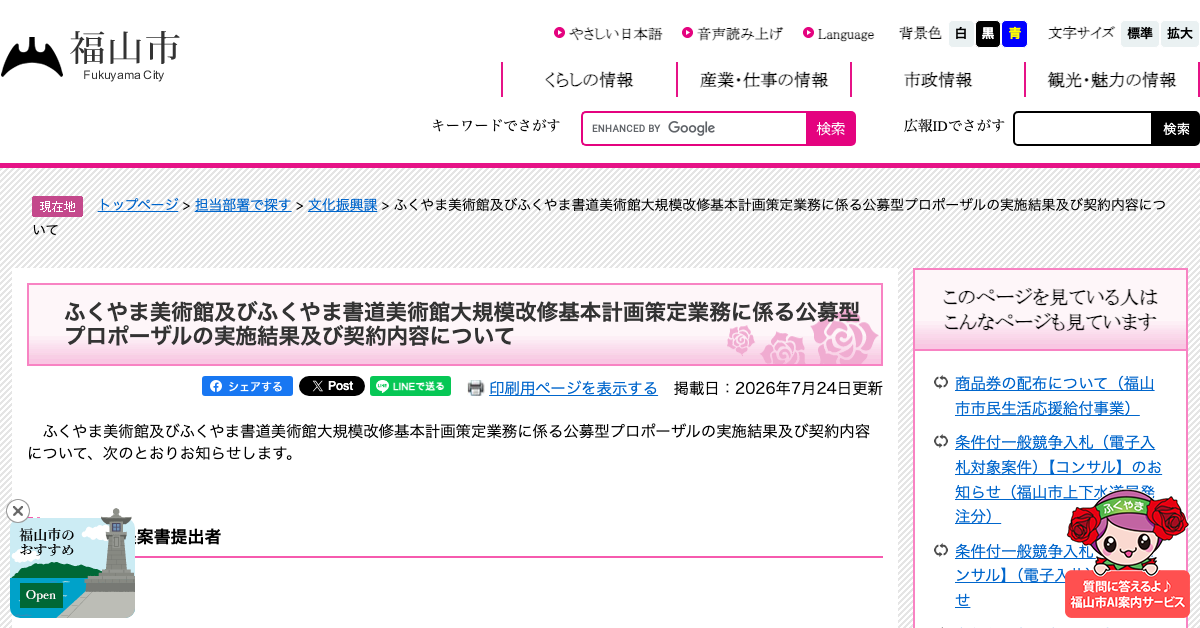Click 掲載日：2026年7月24日更新 text
The image size is (1200, 628).
[x=778, y=388]
